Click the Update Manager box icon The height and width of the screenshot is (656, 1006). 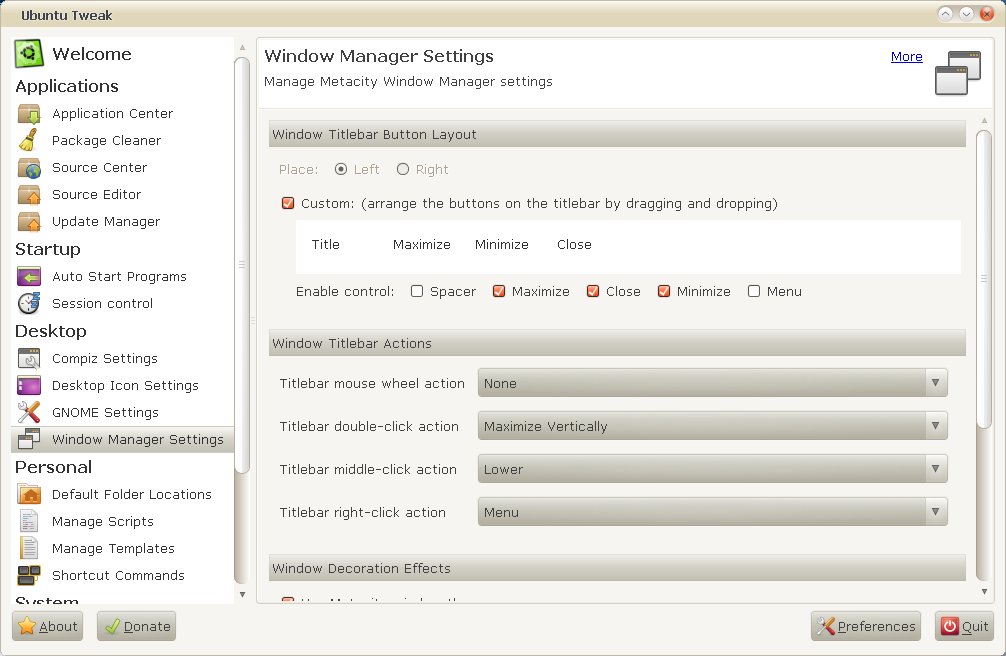click(29, 221)
